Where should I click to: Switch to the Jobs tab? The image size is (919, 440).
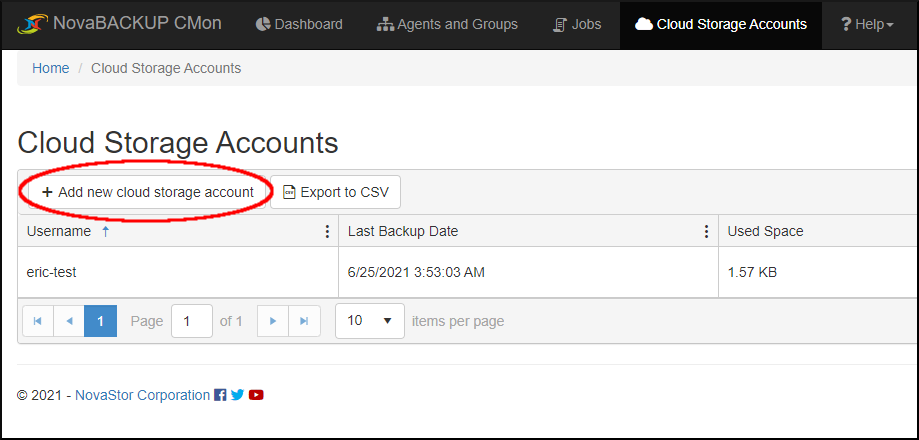[577, 25]
